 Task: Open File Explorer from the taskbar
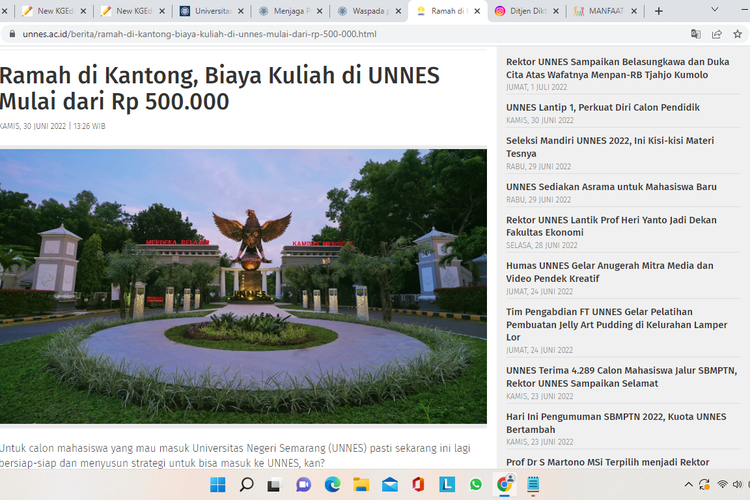[x=361, y=485]
